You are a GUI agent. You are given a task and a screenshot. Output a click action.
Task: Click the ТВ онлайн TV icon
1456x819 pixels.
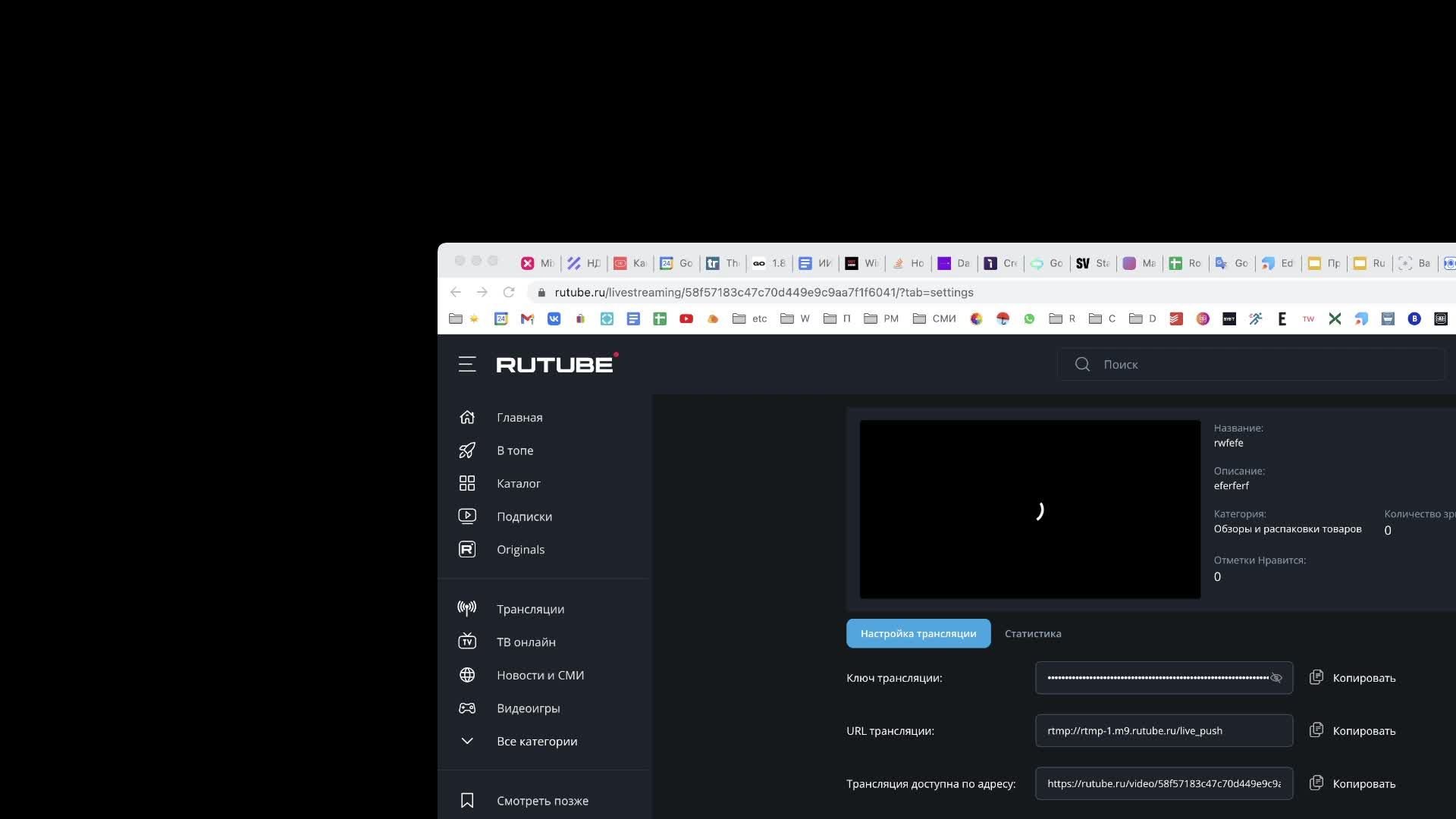(x=467, y=642)
